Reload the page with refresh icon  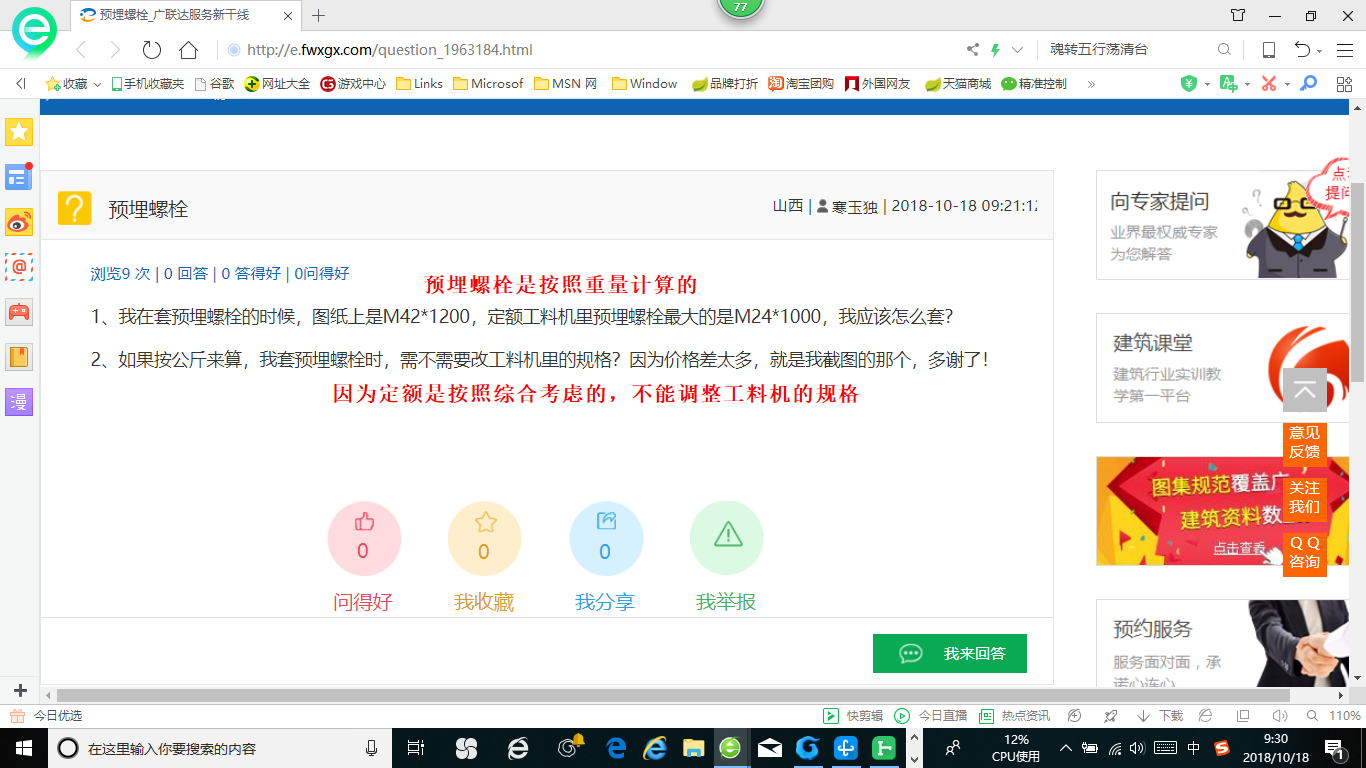click(152, 50)
